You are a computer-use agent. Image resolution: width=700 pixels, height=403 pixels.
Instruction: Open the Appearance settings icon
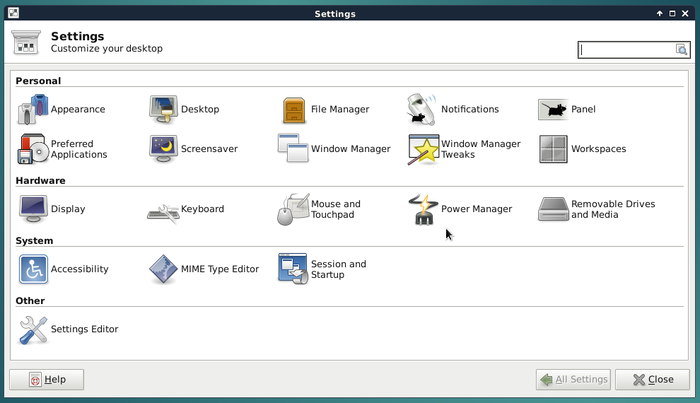tap(33, 109)
